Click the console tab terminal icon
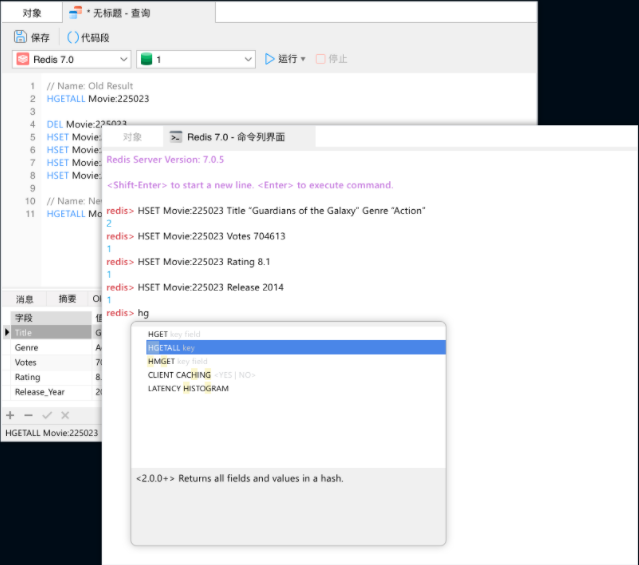 [x=176, y=137]
